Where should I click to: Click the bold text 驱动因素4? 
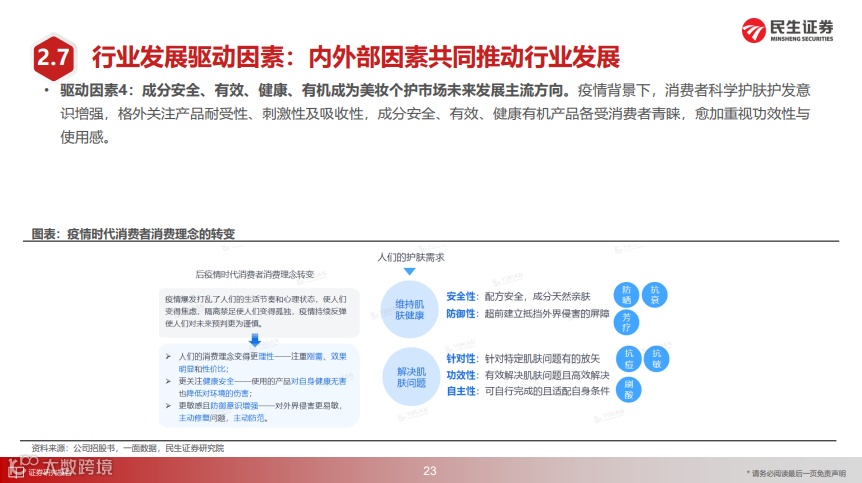pyautogui.click(x=93, y=90)
